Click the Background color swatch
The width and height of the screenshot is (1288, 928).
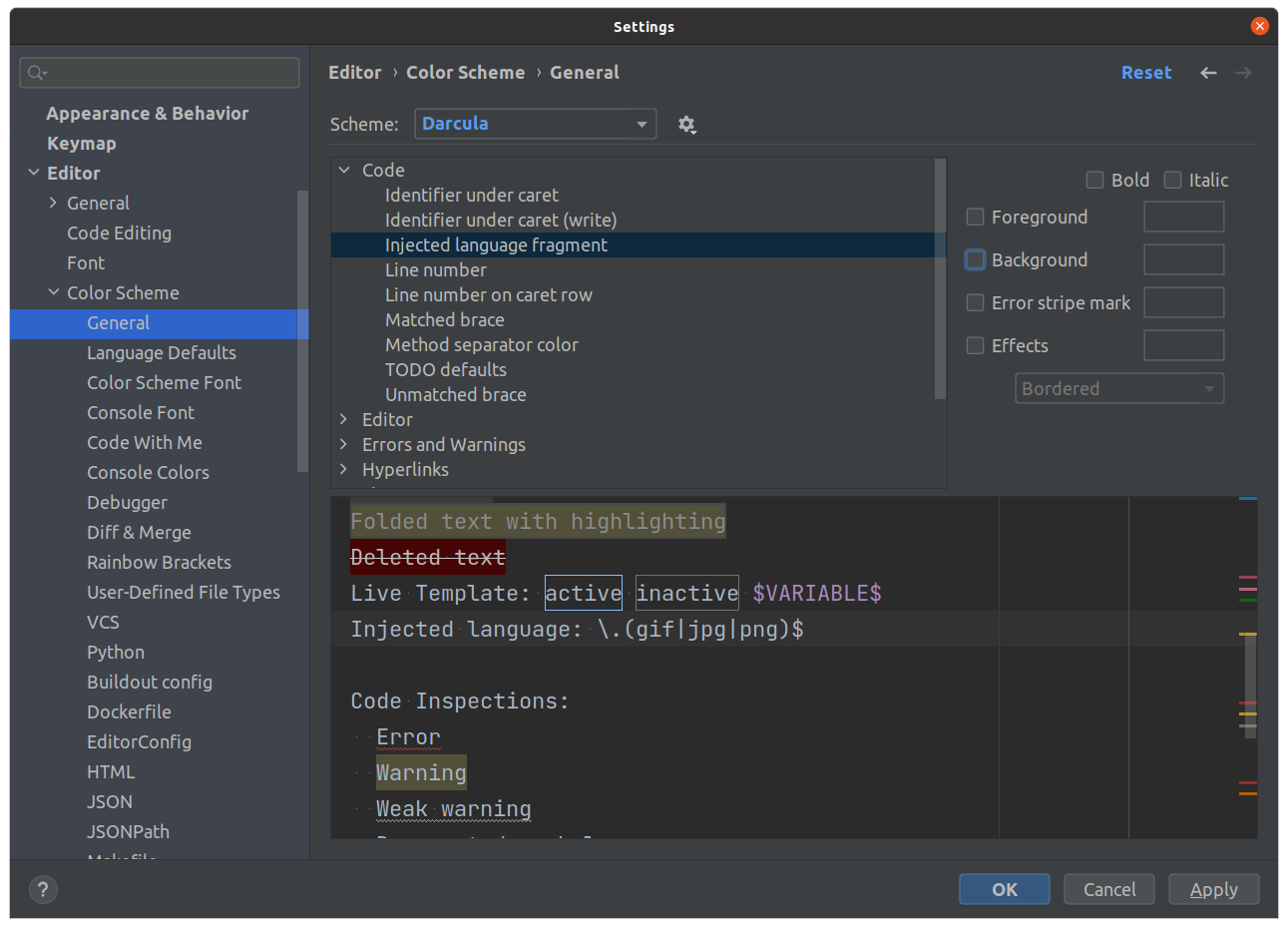[x=1184, y=259]
